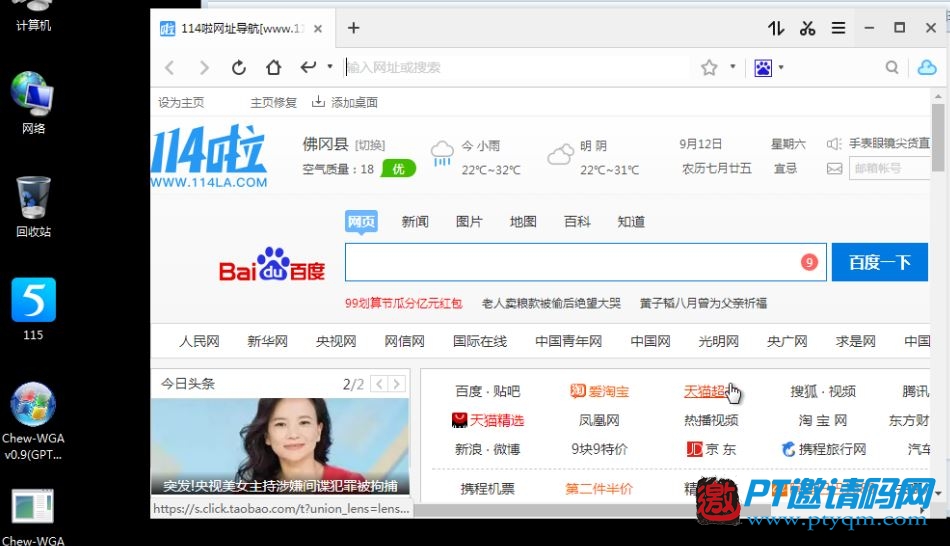Open the browser hamburger menu
Viewport: 950px width, 546px height.
839,28
